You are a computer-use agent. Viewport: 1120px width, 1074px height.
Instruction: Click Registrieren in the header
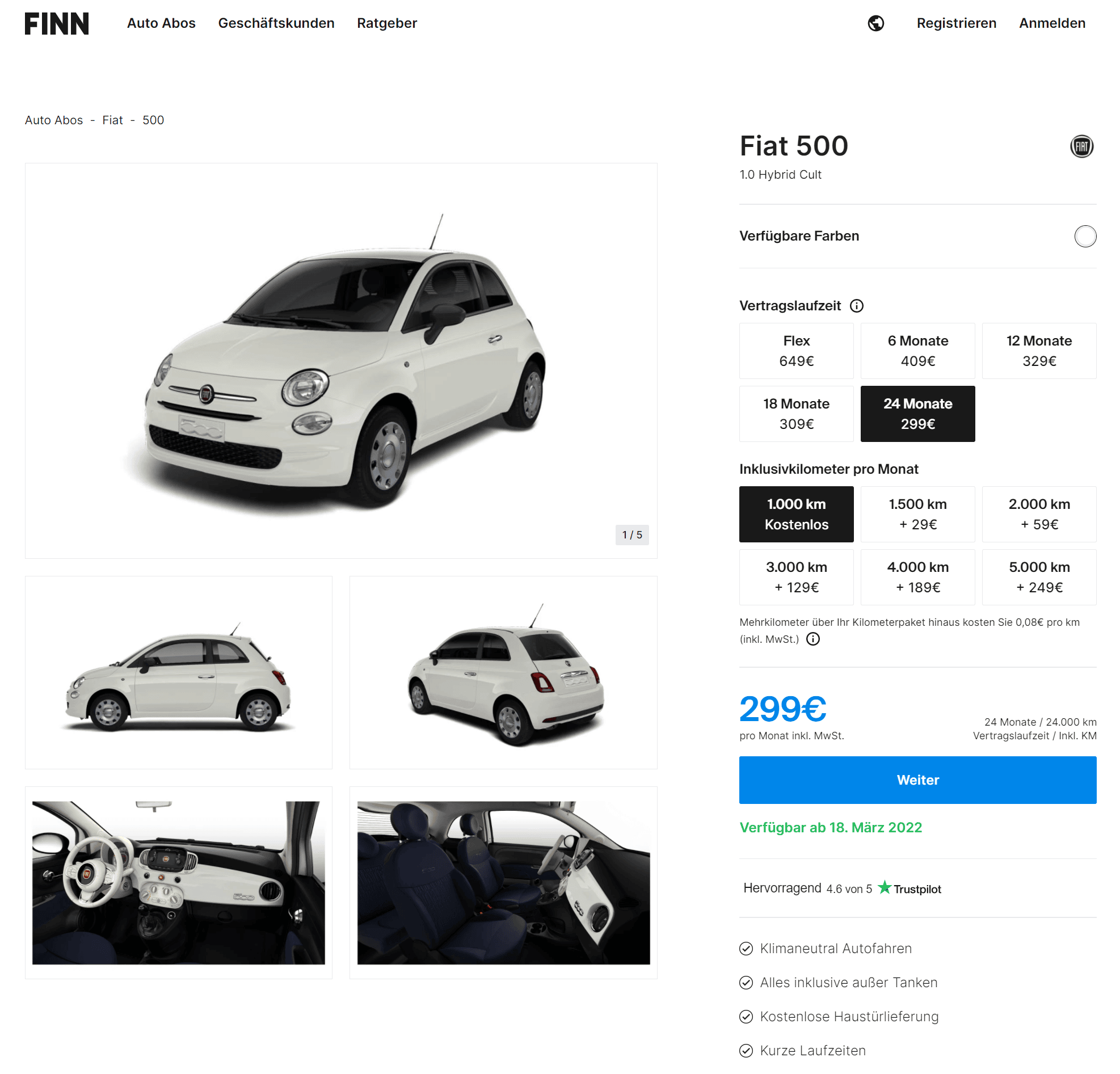(956, 23)
